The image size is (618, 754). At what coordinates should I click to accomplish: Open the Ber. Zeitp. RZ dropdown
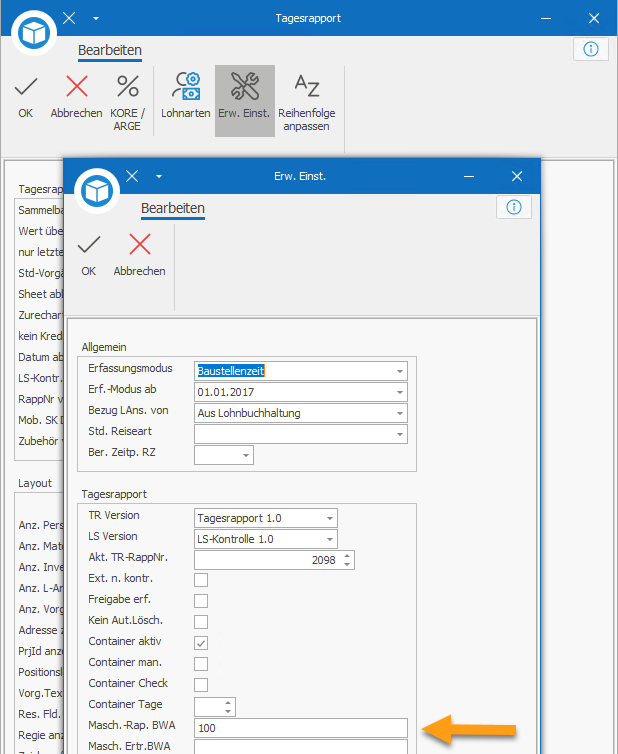click(246, 455)
